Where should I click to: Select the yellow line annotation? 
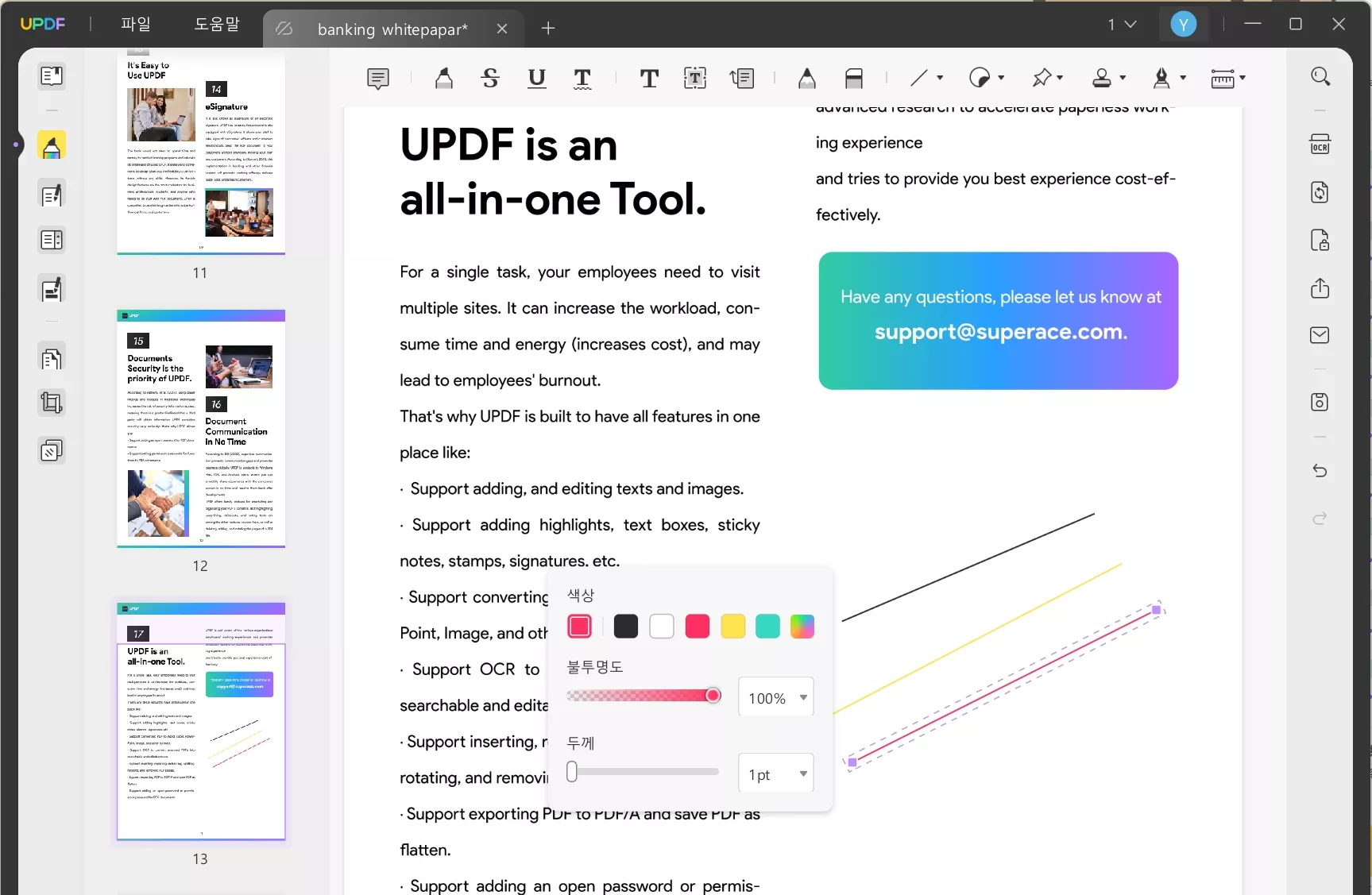tap(978, 638)
